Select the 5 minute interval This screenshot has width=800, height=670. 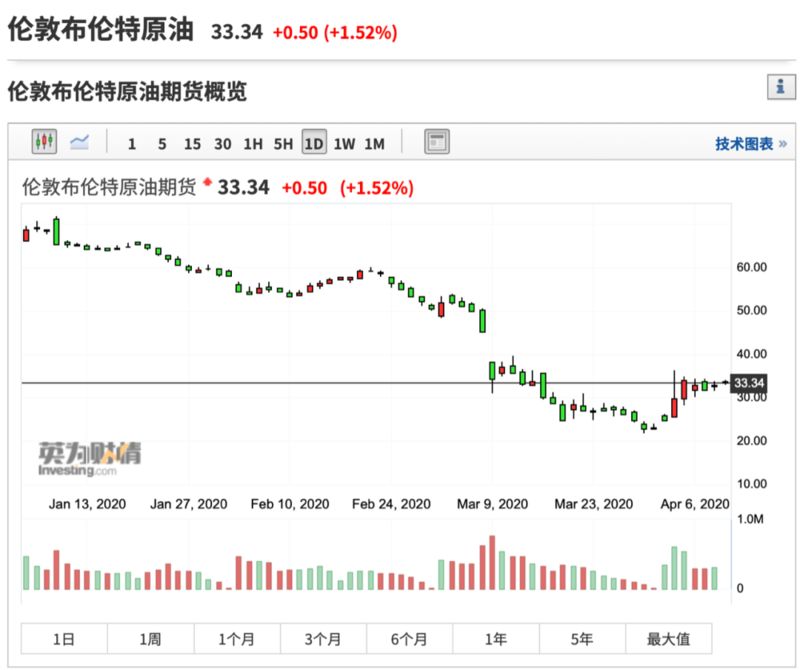pyautogui.click(x=162, y=144)
